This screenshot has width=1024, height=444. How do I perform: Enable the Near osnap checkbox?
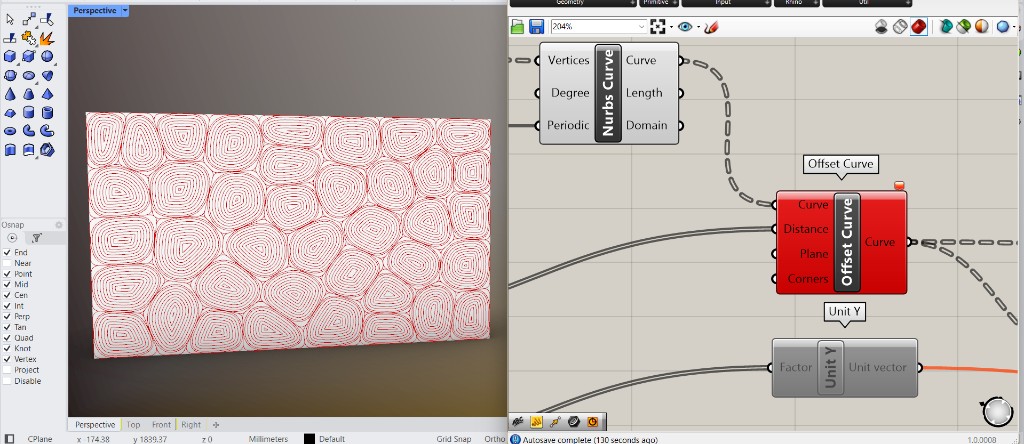point(7,263)
